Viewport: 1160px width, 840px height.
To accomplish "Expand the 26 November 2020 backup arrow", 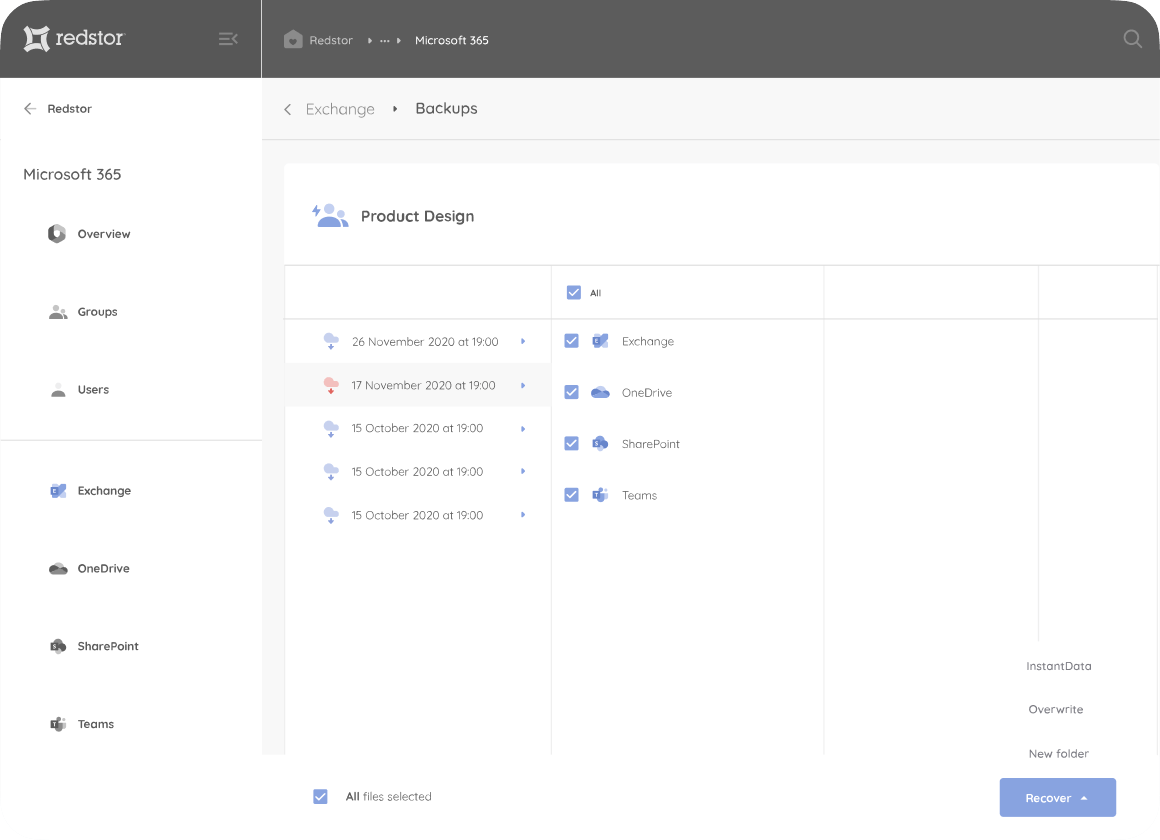I will pos(523,341).
